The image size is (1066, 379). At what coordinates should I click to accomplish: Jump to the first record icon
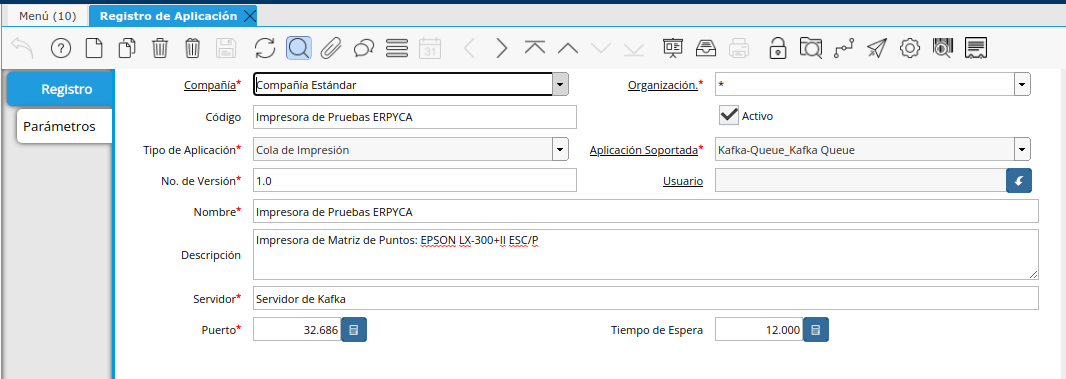tap(535, 47)
